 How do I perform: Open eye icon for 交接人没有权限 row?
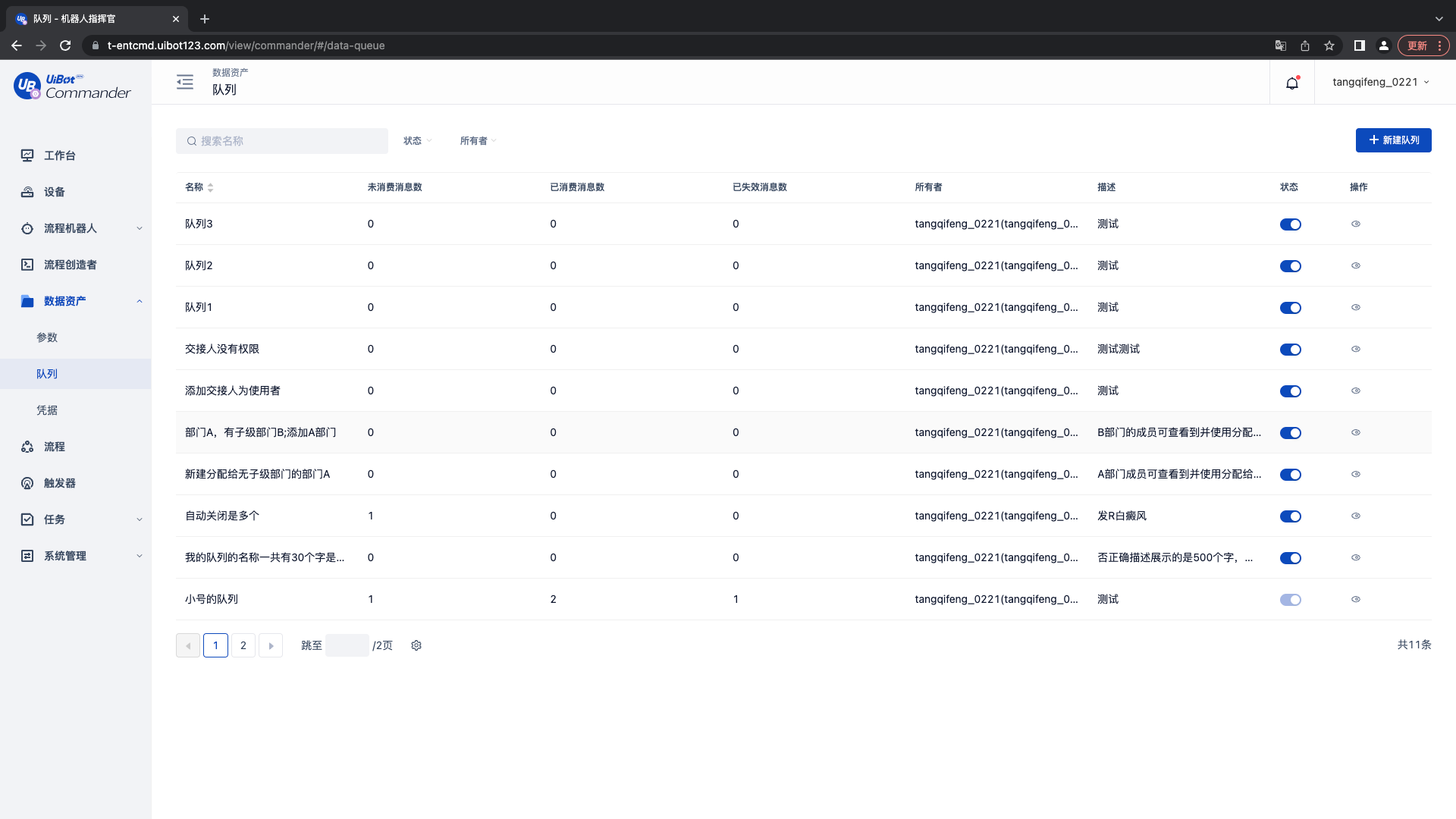[x=1356, y=349]
